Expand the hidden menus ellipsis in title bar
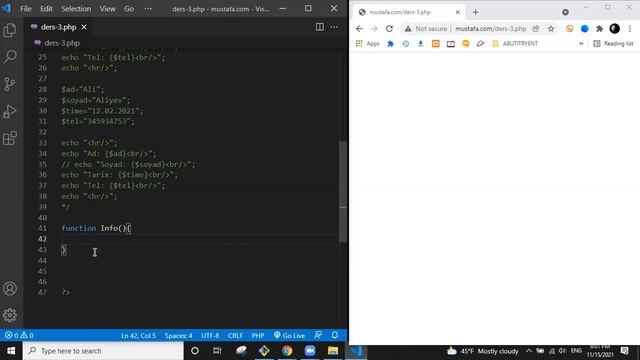The height and width of the screenshot is (360, 640). [x=148, y=9]
